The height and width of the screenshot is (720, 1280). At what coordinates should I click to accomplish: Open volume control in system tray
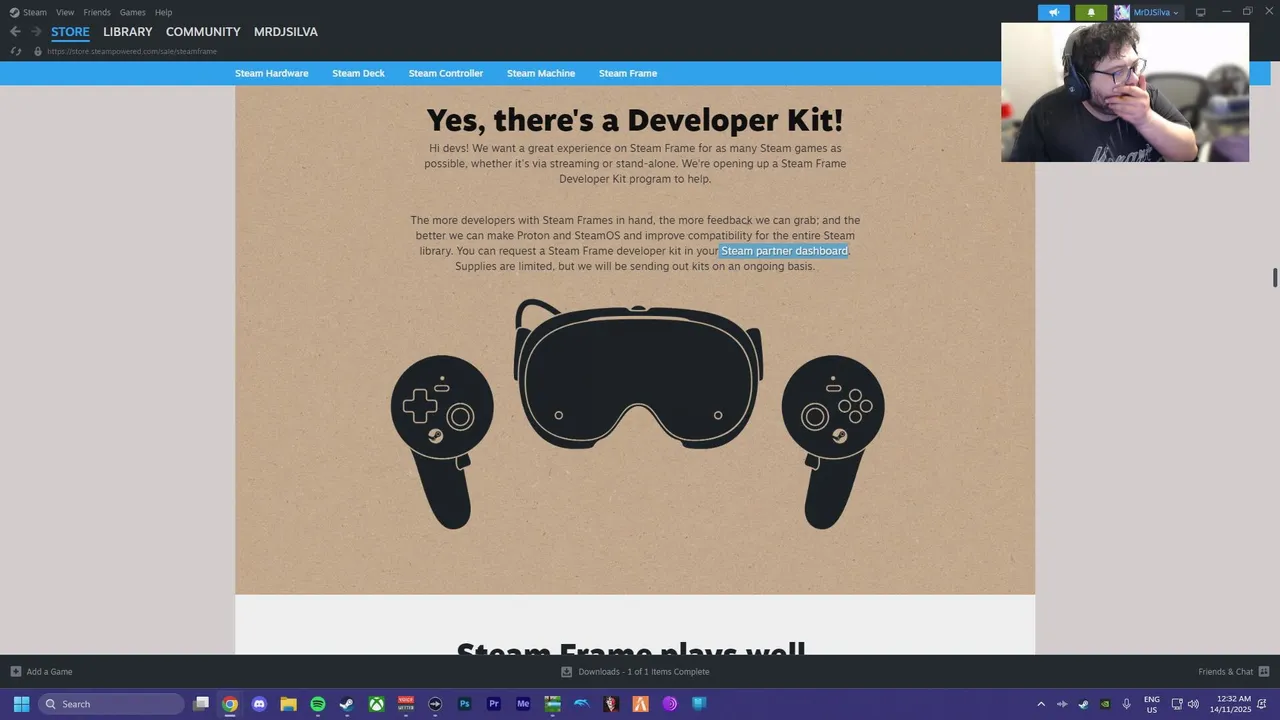point(1193,704)
